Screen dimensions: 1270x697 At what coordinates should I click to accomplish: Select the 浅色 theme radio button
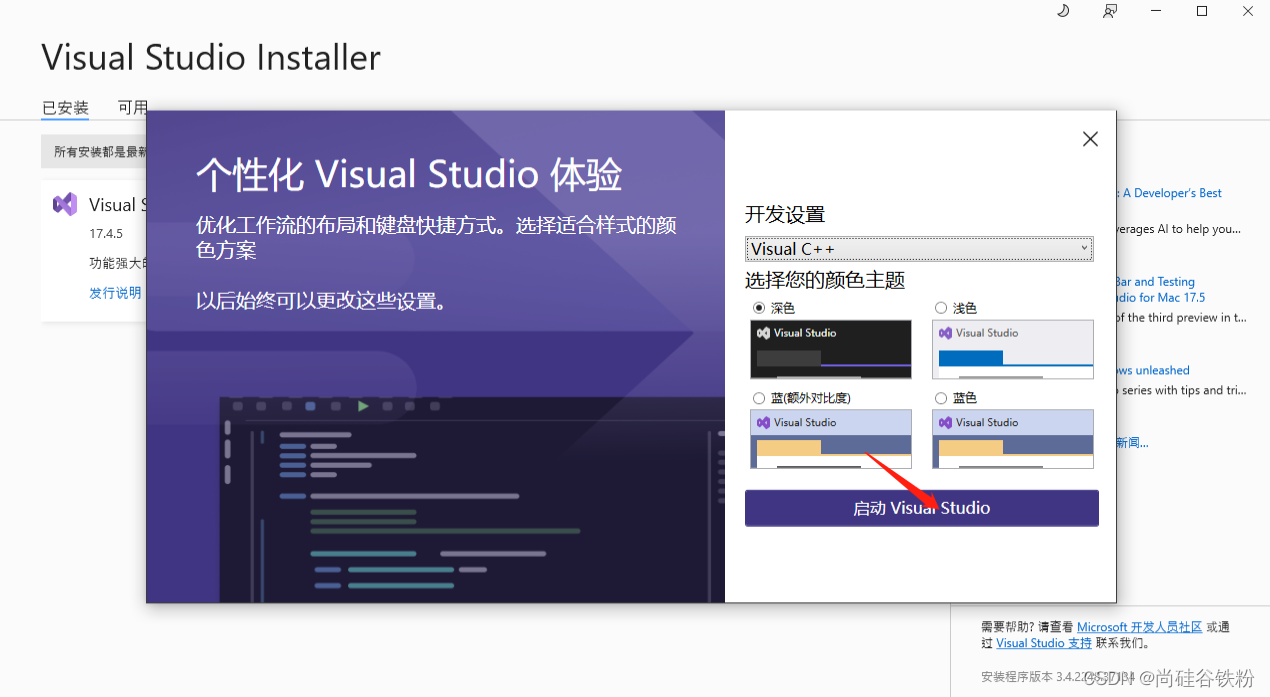coord(940,308)
